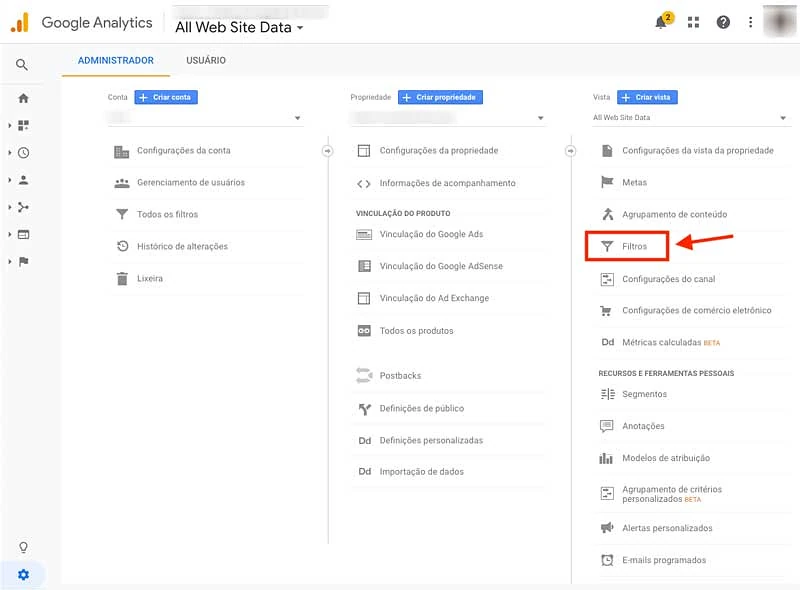The width and height of the screenshot is (800, 590).
Task: Open the Conta account dropdown
Action: pos(206,118)
